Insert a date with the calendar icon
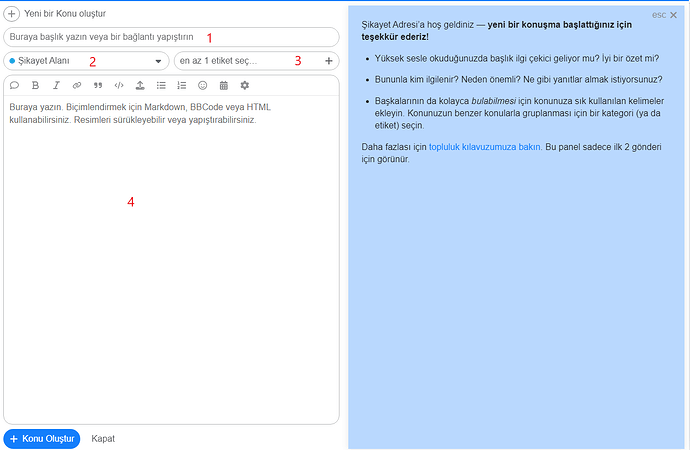 [x=224, y=86]
